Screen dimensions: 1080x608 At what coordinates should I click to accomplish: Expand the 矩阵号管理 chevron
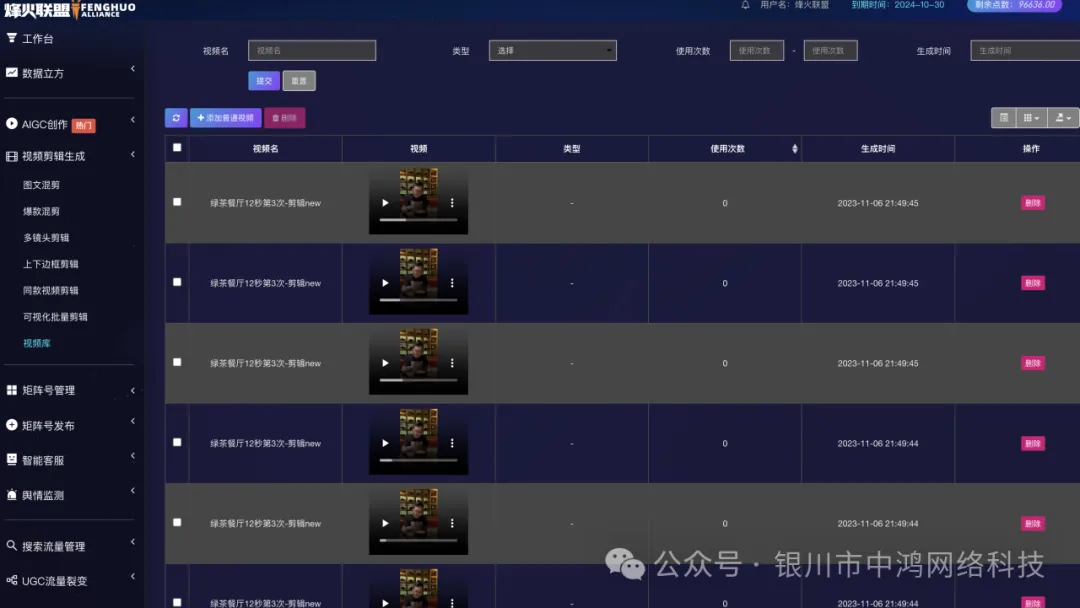tap(132, 390)
